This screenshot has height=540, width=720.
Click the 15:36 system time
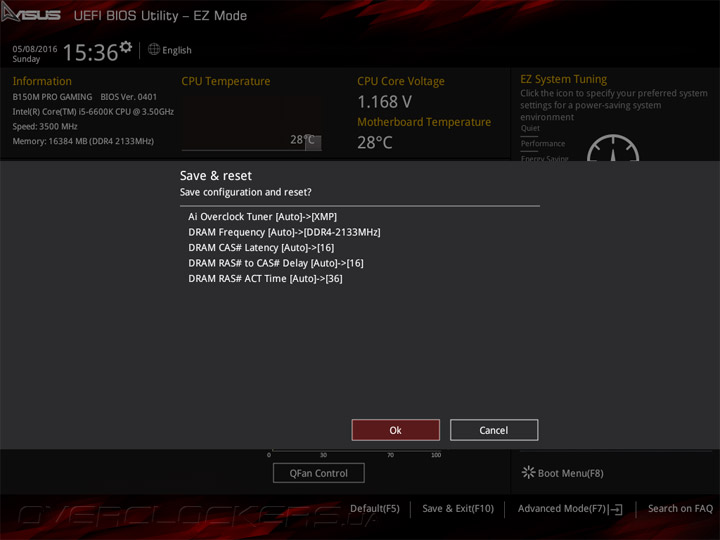[90, 52]
